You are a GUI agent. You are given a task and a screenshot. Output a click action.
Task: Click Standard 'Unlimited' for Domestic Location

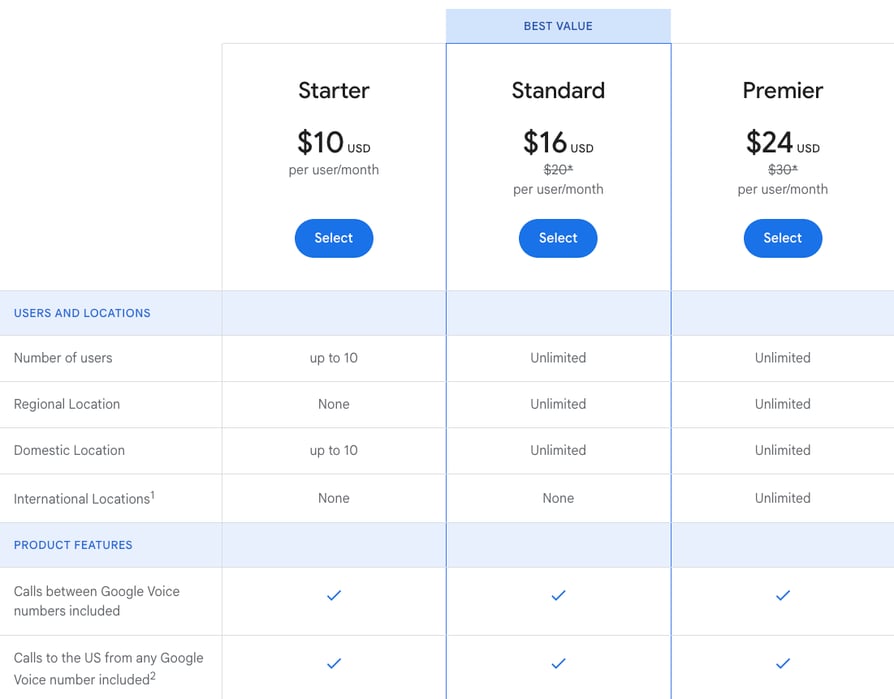coord(558,450)
